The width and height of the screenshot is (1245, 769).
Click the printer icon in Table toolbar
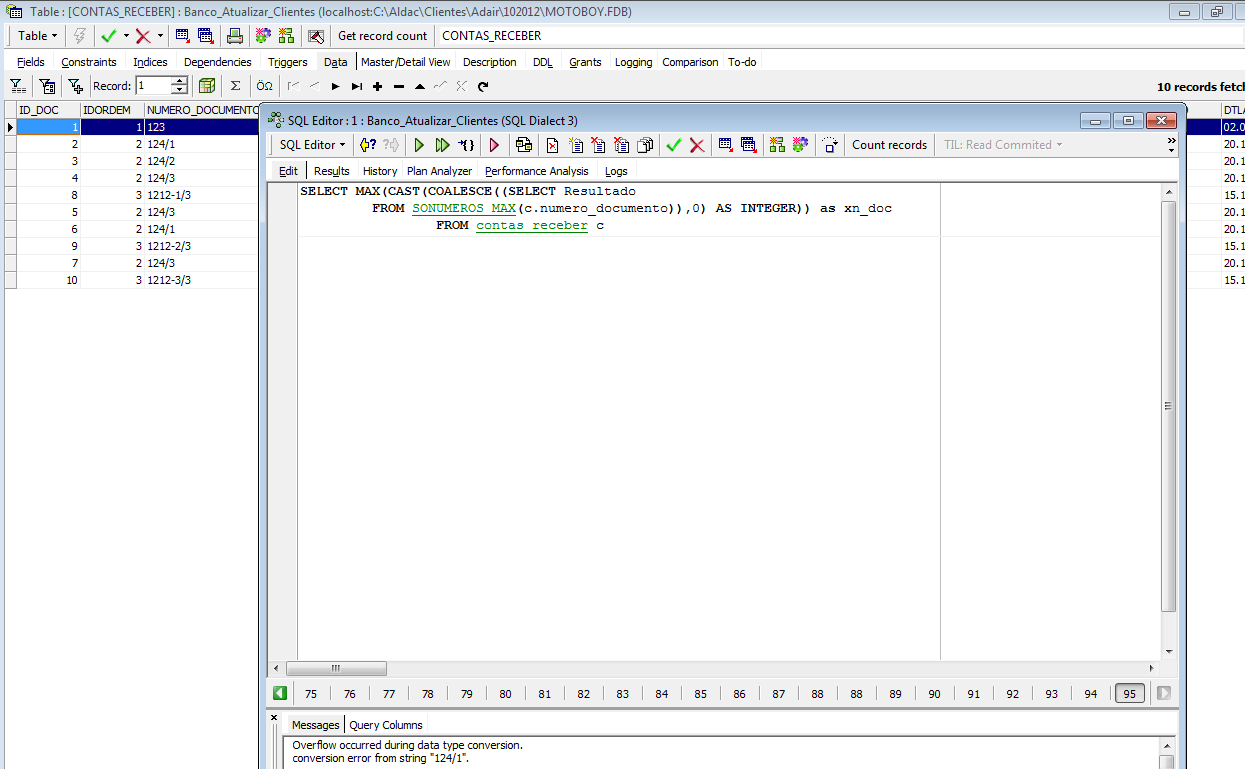[x=234, y=36]
